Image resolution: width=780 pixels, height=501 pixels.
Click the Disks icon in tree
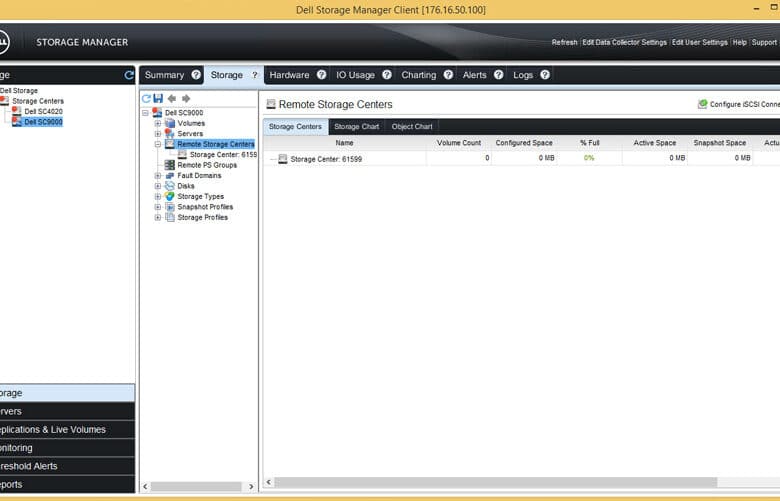coord(170,186)
